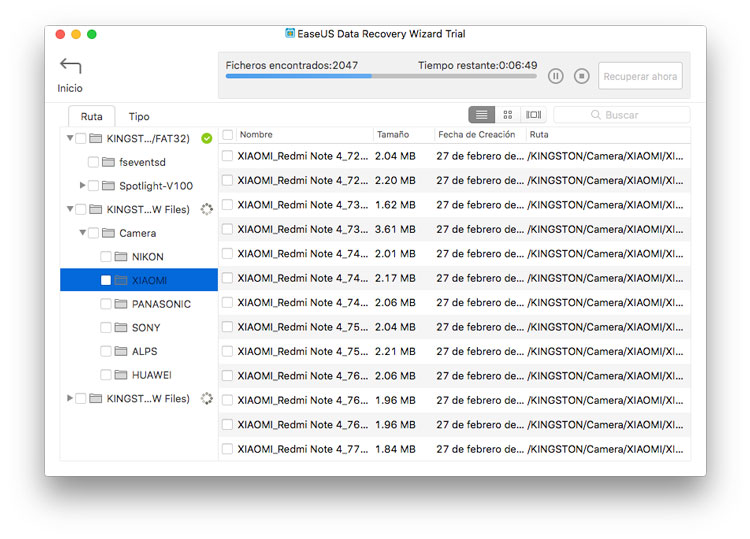Collapse the Camera folder
This screenshot has height=539, width=750.
coord(82,232)
